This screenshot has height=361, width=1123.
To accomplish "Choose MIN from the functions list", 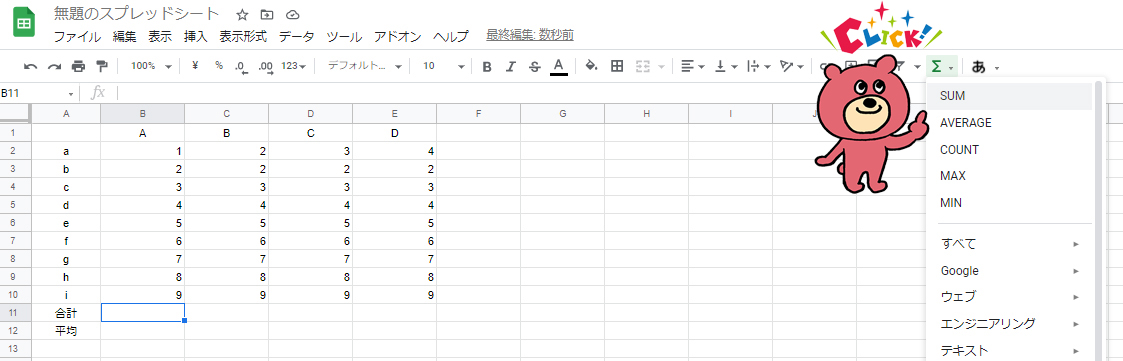I will point(1009,203).
